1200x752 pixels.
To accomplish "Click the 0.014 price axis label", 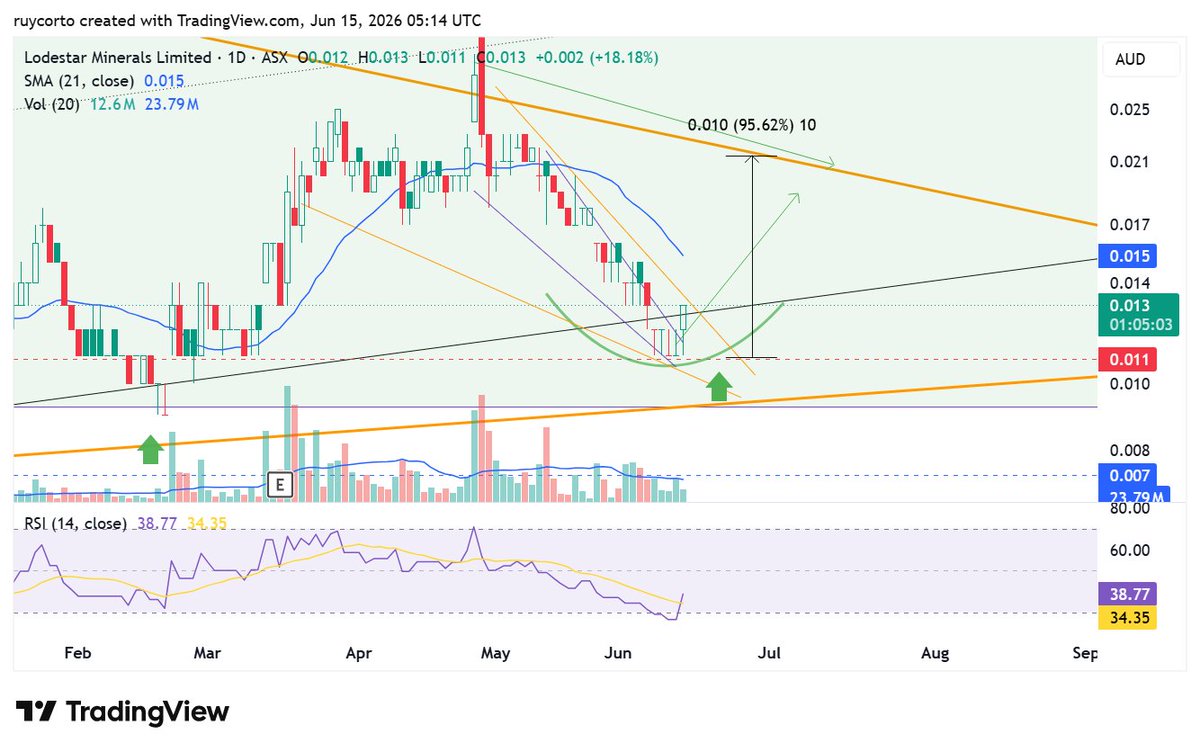I will tap(1128, 283).
